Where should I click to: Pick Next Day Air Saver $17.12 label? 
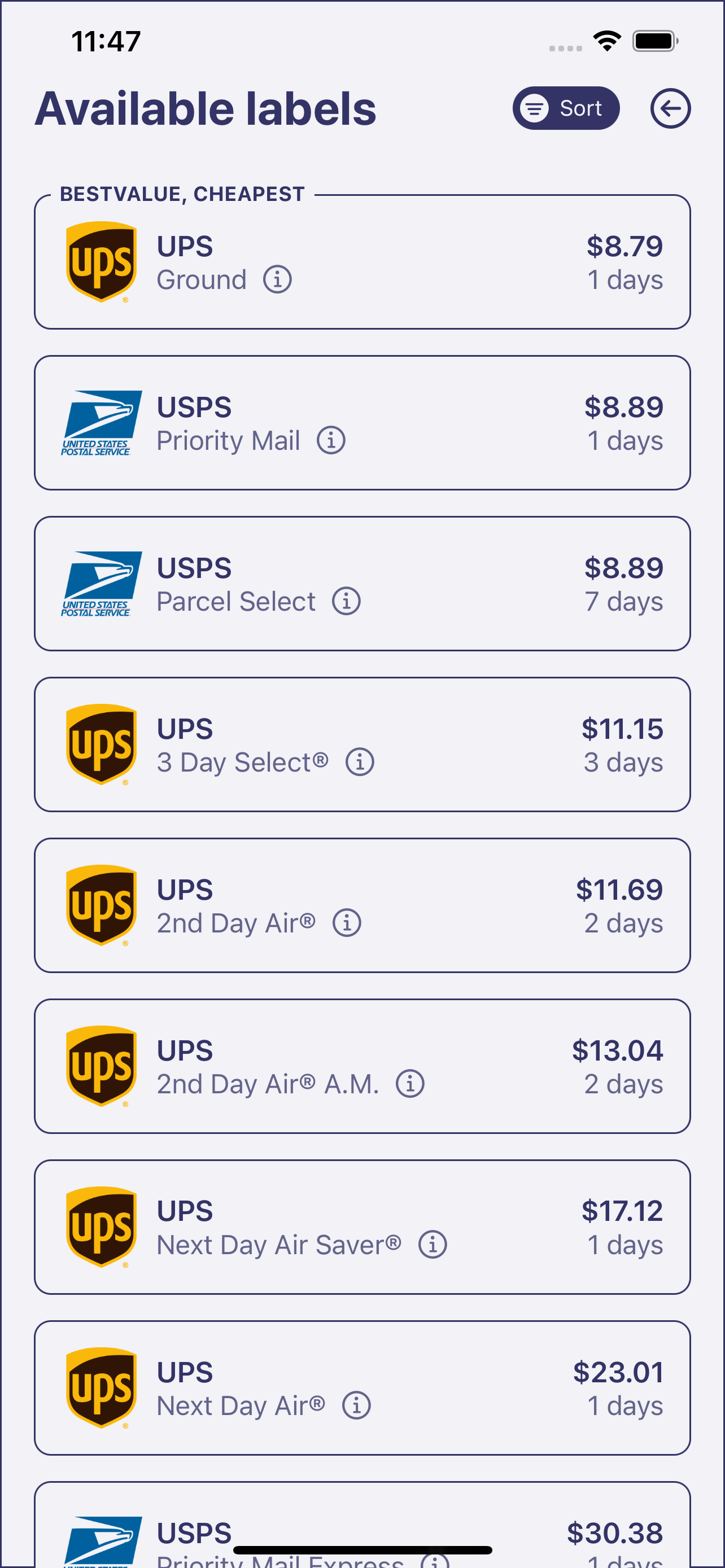pyautogui.click(x=505, y=1227)
